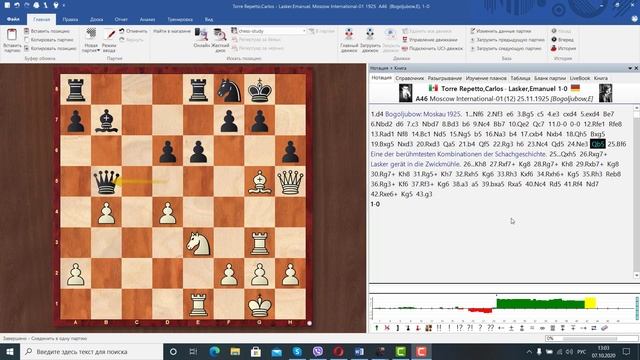
Task: Insert the ± white is better symbol
Action: point(511,328)
